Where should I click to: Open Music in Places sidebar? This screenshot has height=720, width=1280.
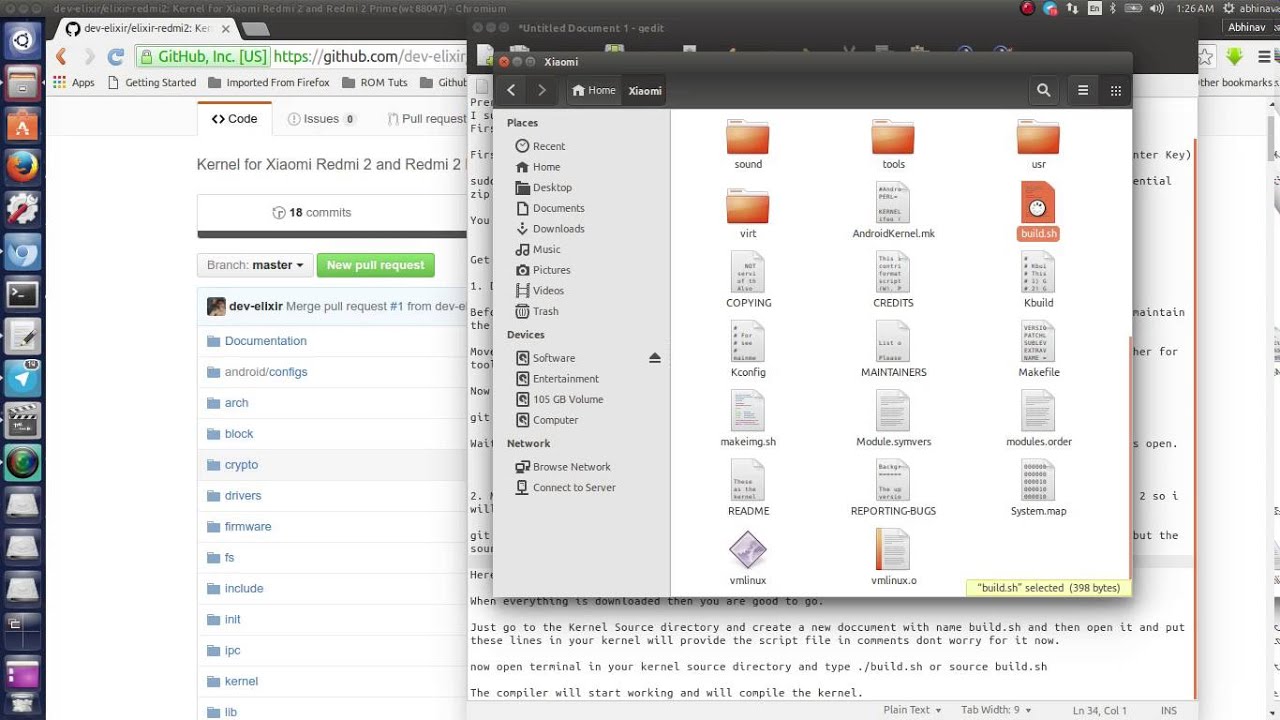[537, 249]
